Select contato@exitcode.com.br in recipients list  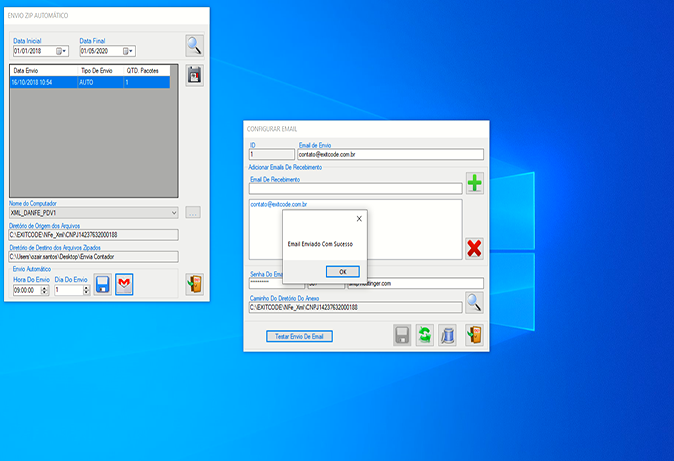(x=279, y=204)
